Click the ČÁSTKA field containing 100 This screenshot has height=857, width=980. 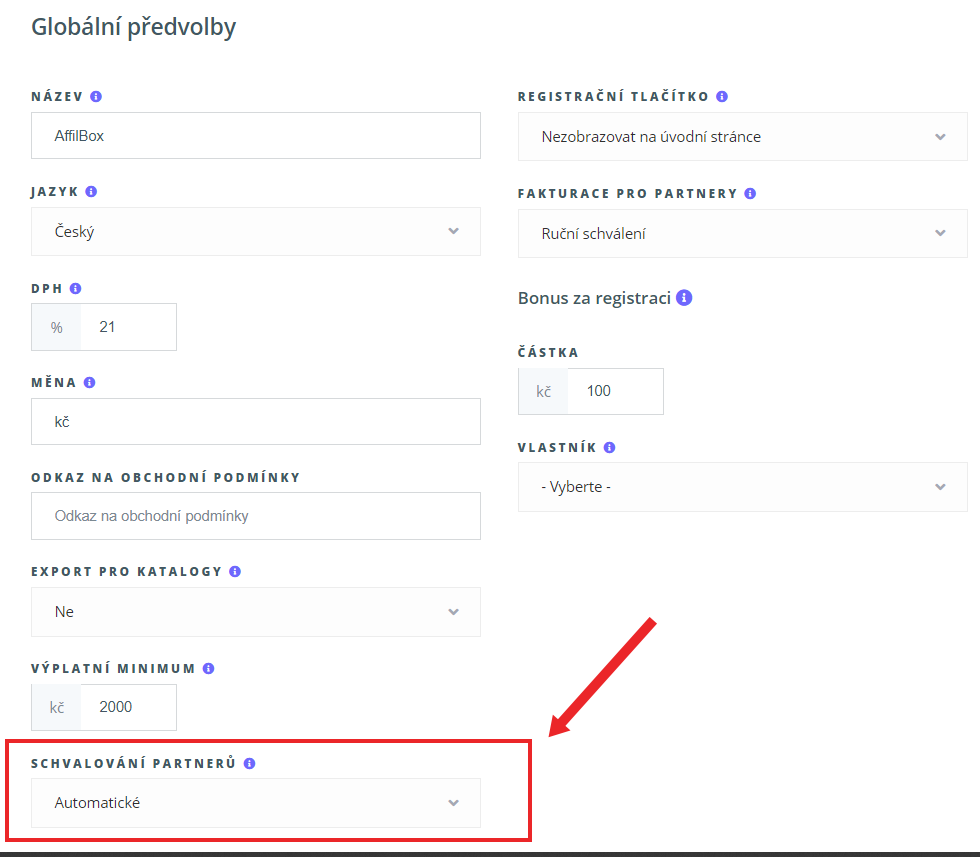point(615,391)
